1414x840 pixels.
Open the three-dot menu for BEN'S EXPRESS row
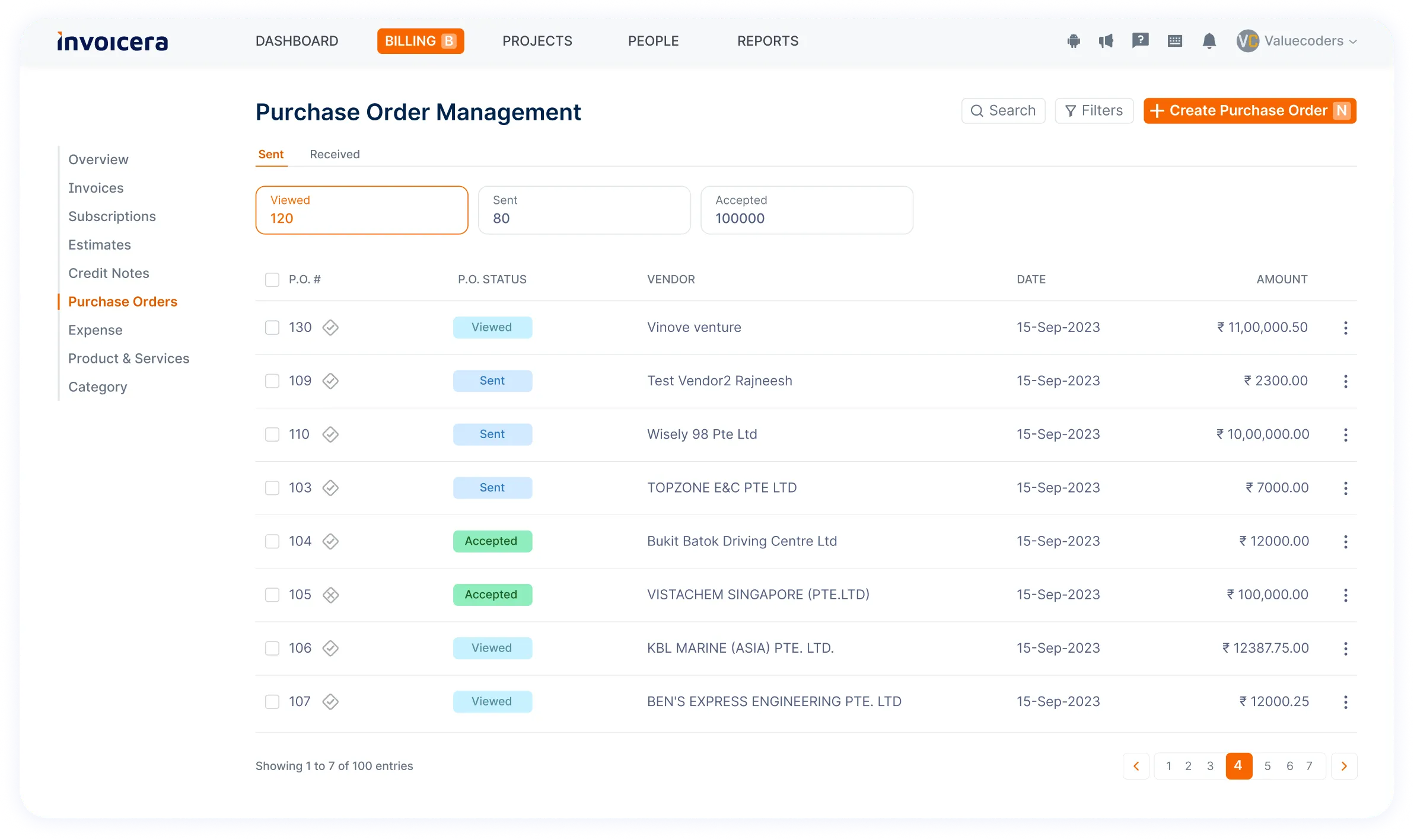(1345, 702)
